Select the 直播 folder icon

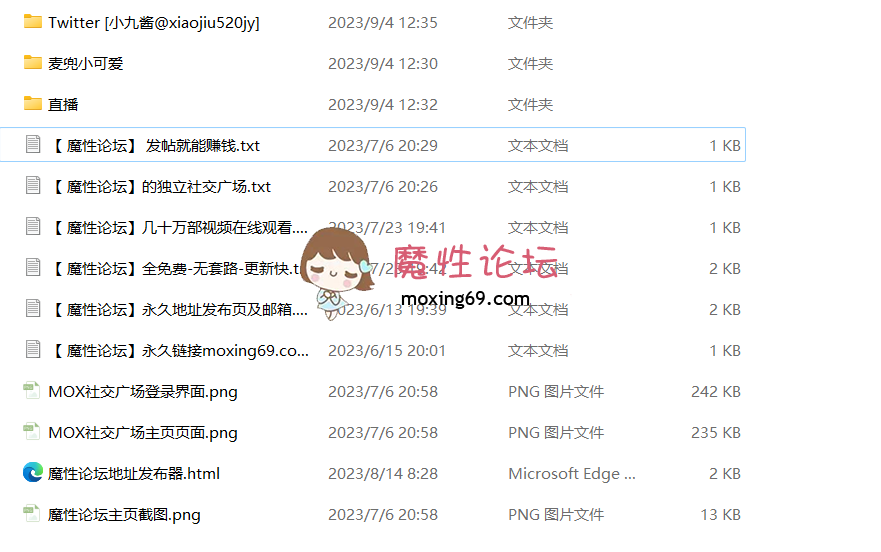coord(33,104)
